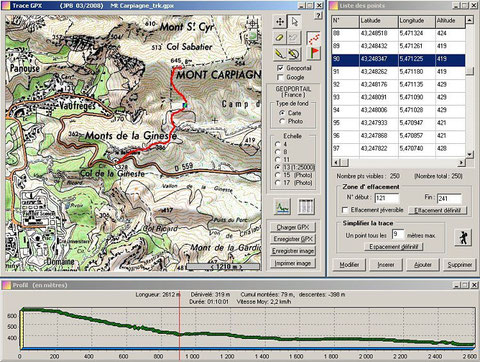The width and height of the screenshot is (480, 362).
Task: Click the Enregistrer image button
Action: pyautogui.click(x=293, y=251)
